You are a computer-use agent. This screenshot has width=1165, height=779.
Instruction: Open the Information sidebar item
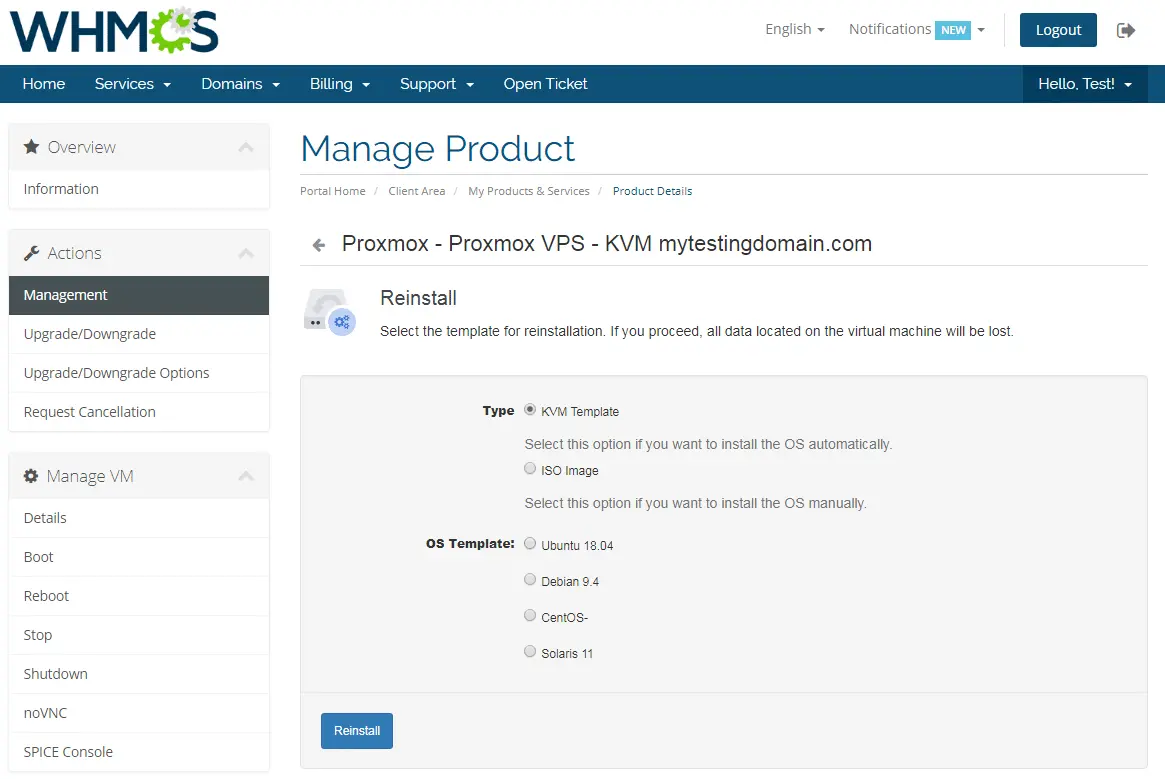139,189
